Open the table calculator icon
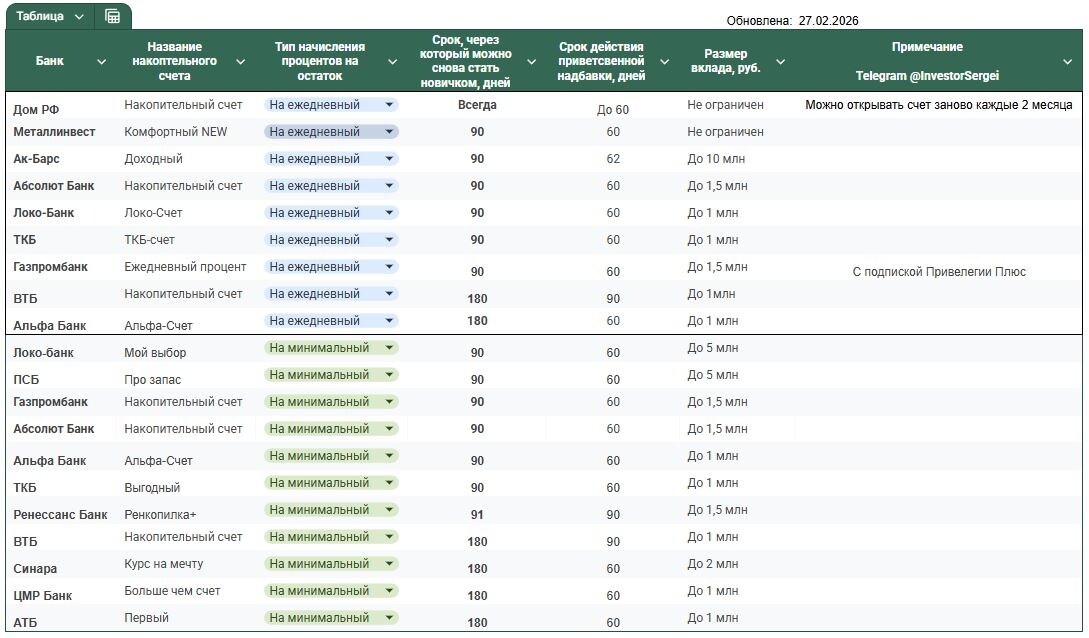 pyautogui.click(x=112, y=16)
